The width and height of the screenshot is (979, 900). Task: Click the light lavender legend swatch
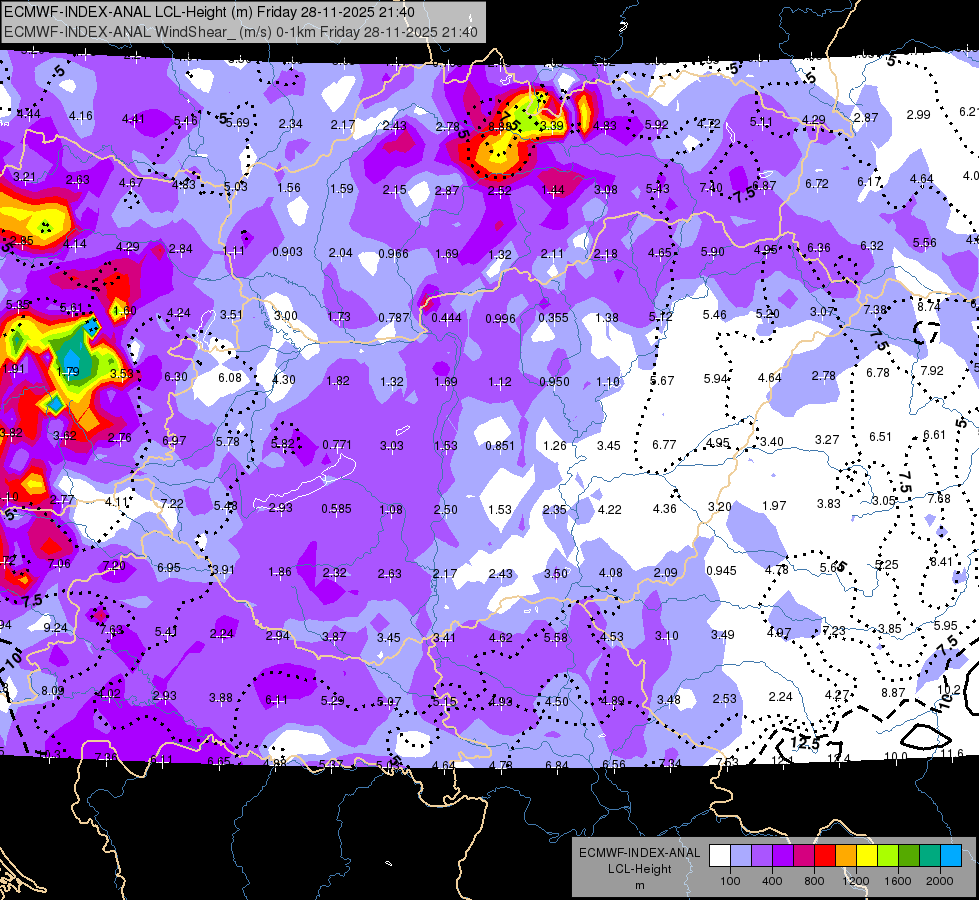[x=740, y=856]
